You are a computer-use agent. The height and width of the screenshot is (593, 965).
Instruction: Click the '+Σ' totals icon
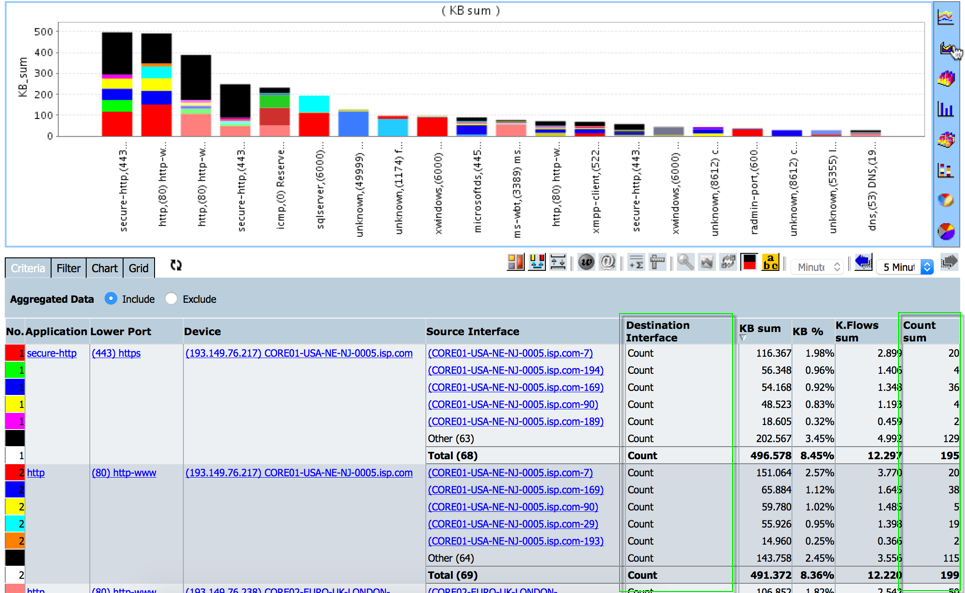pos(636,263)
